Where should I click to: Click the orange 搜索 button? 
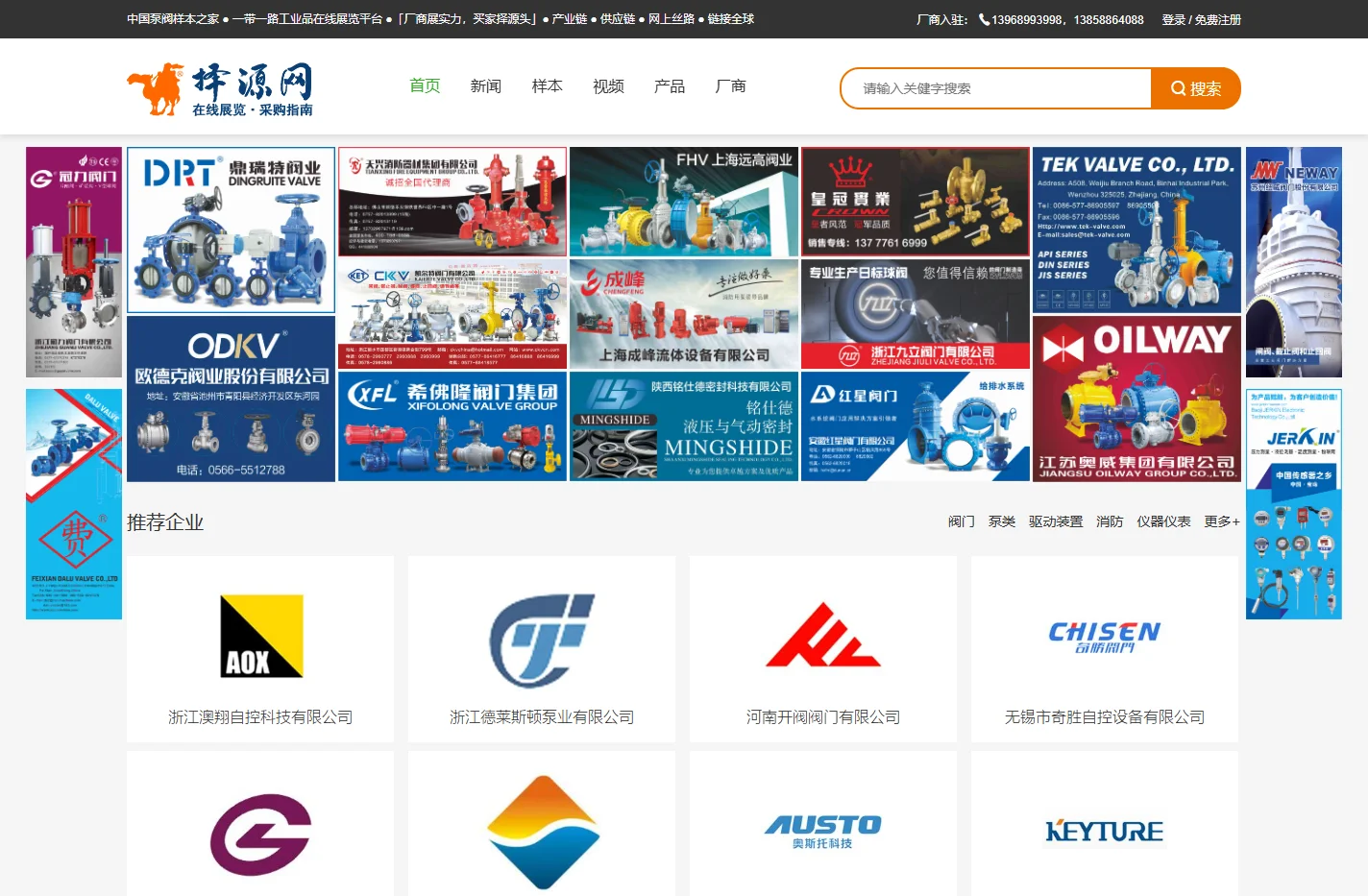1196,88
